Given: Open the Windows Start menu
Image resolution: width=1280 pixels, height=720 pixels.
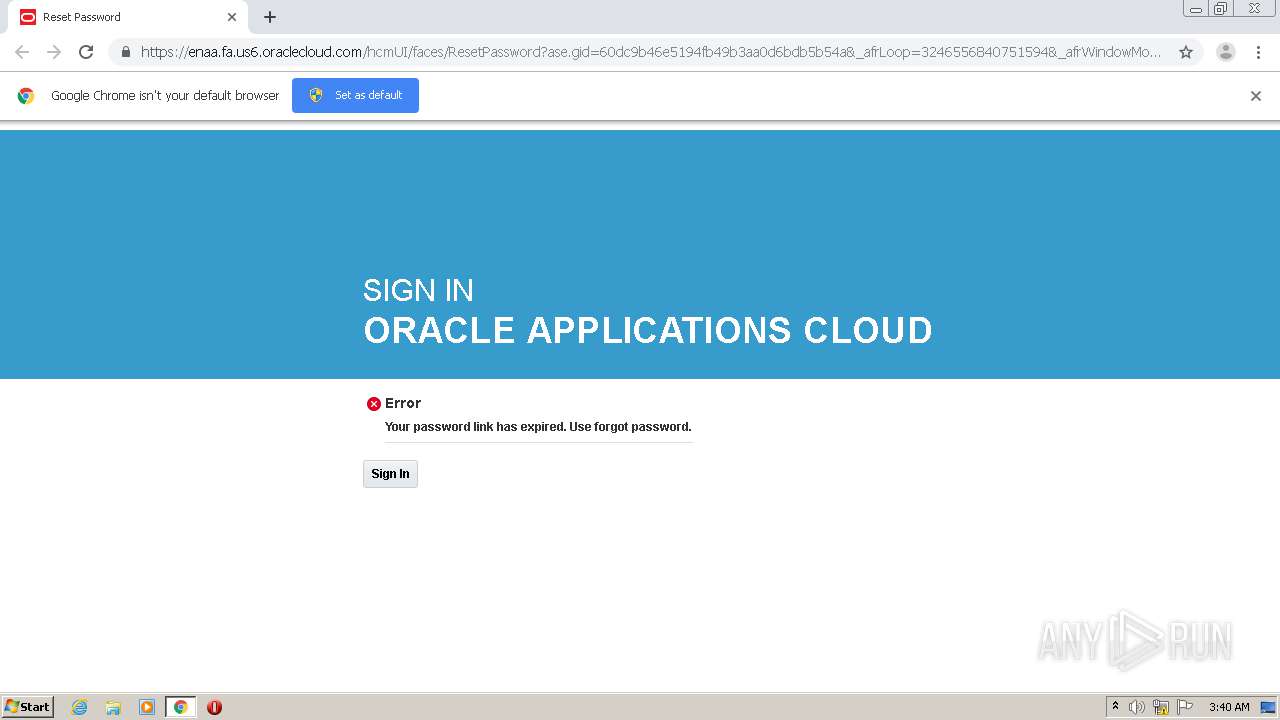Looking at the screenshot, I should (x=28, y=707).
